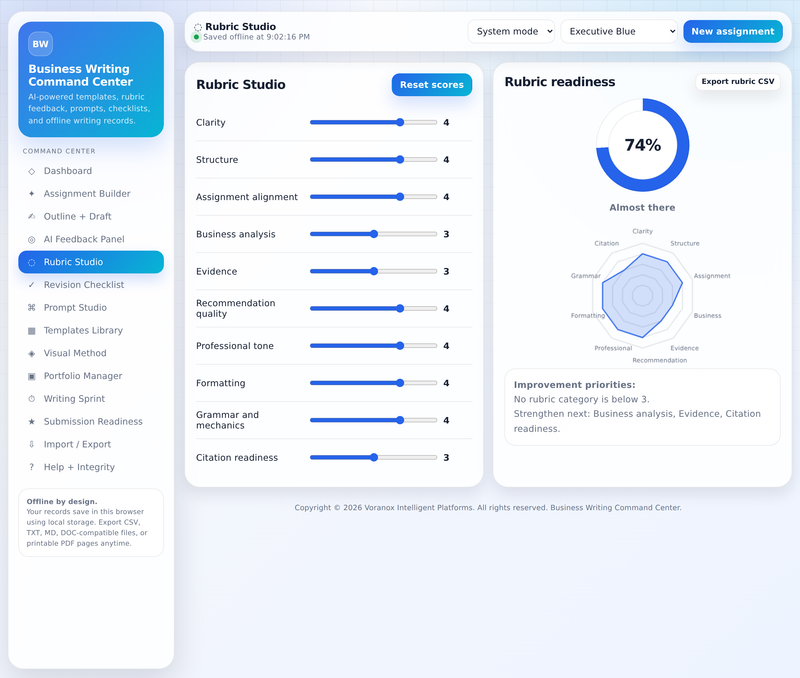Image resolution: width=800 pixels, height=678 pixels.
Task: Click the Reset scores button
Action: [432, 85]
